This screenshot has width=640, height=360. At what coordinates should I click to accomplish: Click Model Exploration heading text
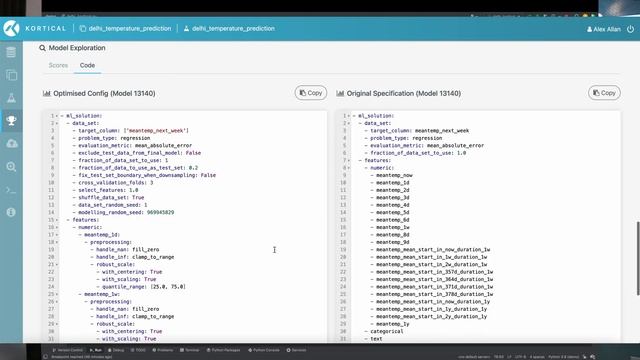(x=77, y=48)
